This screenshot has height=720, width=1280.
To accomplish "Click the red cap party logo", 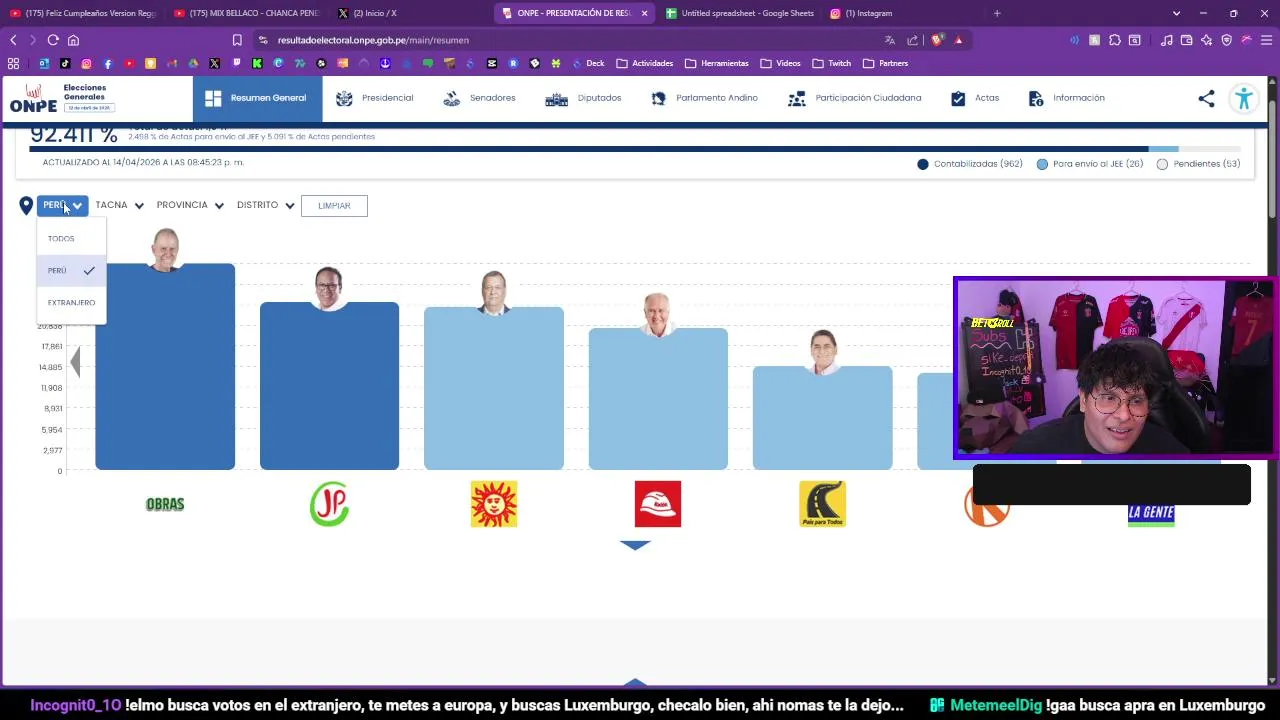I will (x=658, y=504).
